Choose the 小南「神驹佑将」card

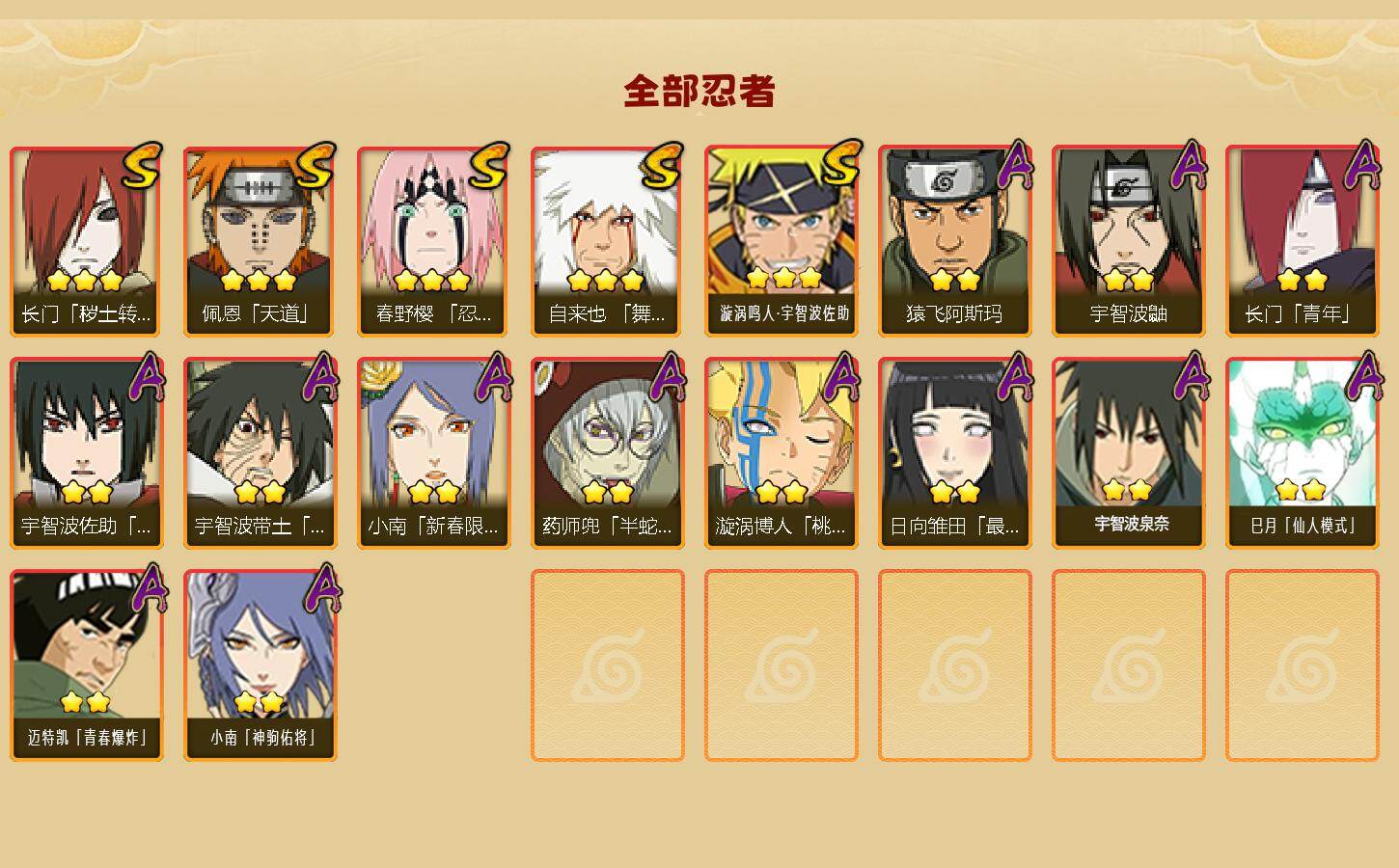pos(260,665)
